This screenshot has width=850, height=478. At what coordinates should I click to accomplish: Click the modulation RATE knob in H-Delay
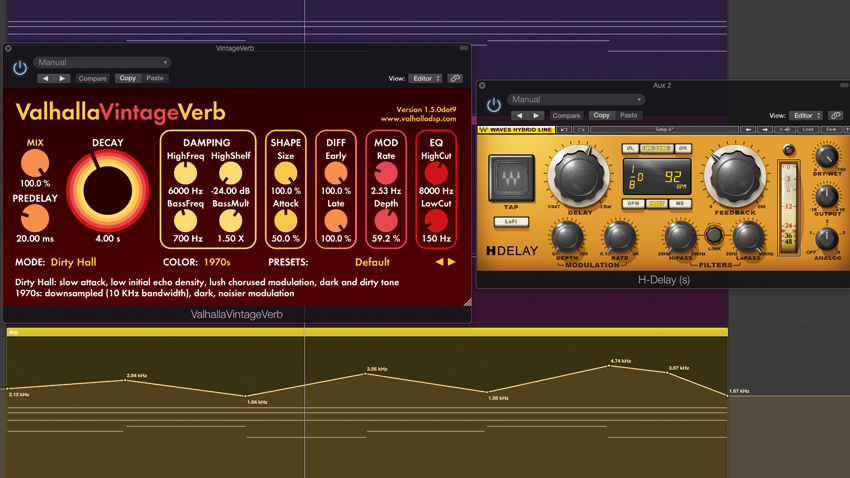click(619, 237)
